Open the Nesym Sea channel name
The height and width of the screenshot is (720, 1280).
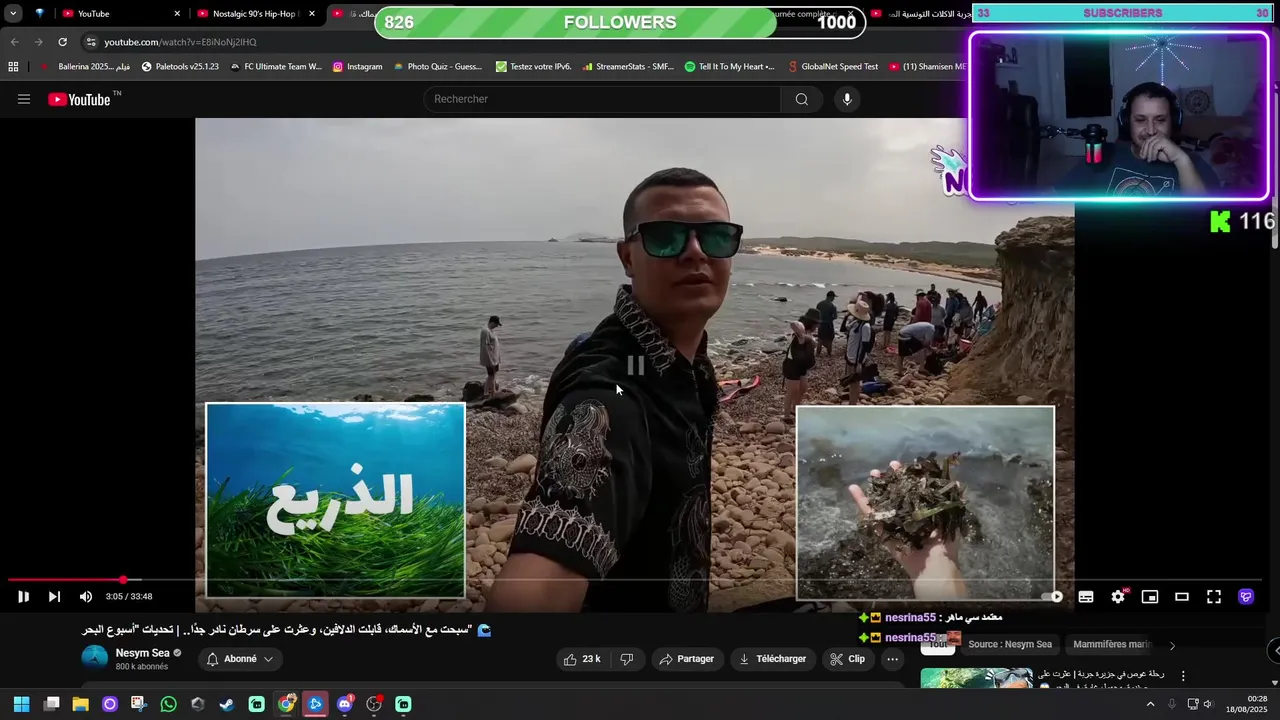point(143,653)
